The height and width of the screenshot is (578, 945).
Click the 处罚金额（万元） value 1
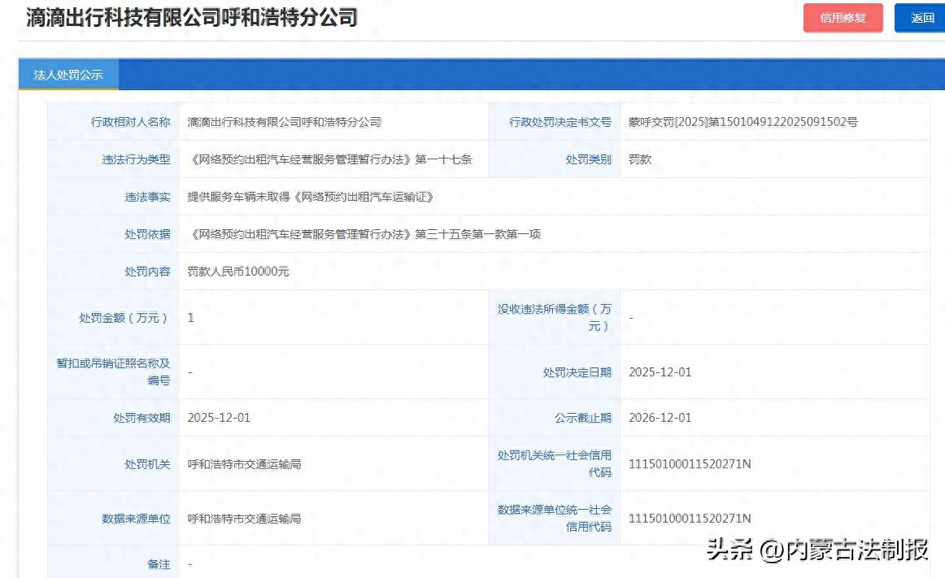pyautogui.click(x=191, y=317)
